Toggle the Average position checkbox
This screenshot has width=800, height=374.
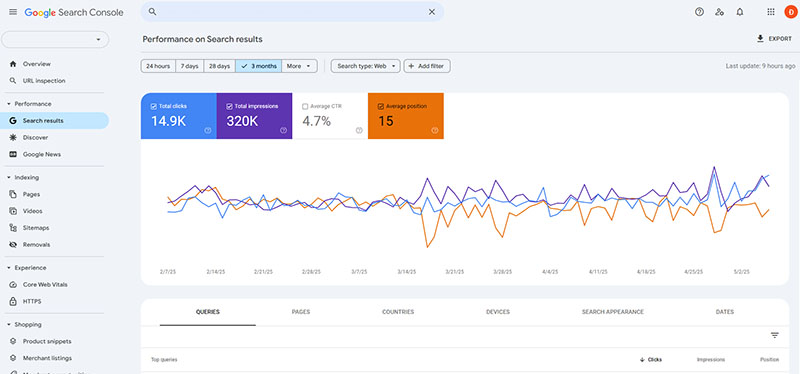(x=381, y=106)
